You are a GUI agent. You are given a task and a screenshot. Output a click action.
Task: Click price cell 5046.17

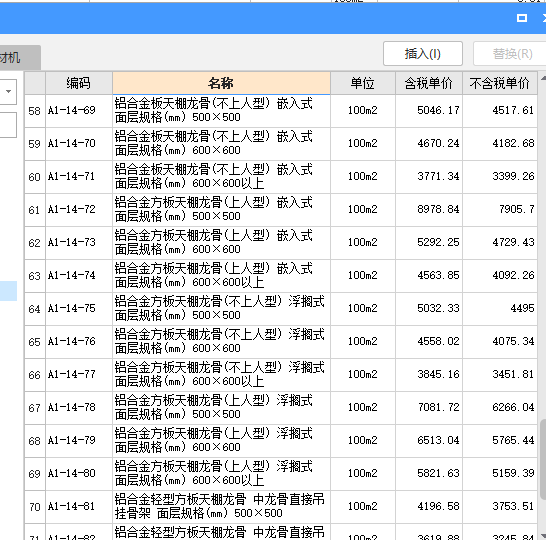[429, 111]
